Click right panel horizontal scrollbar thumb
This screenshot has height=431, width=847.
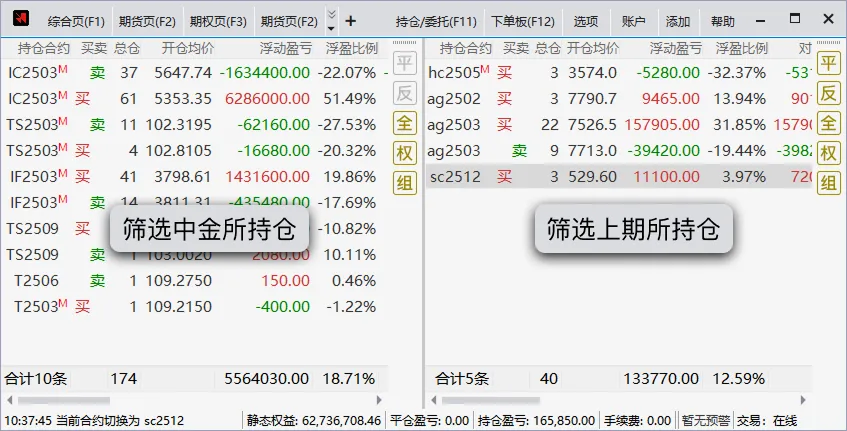(x=490, y=401)
